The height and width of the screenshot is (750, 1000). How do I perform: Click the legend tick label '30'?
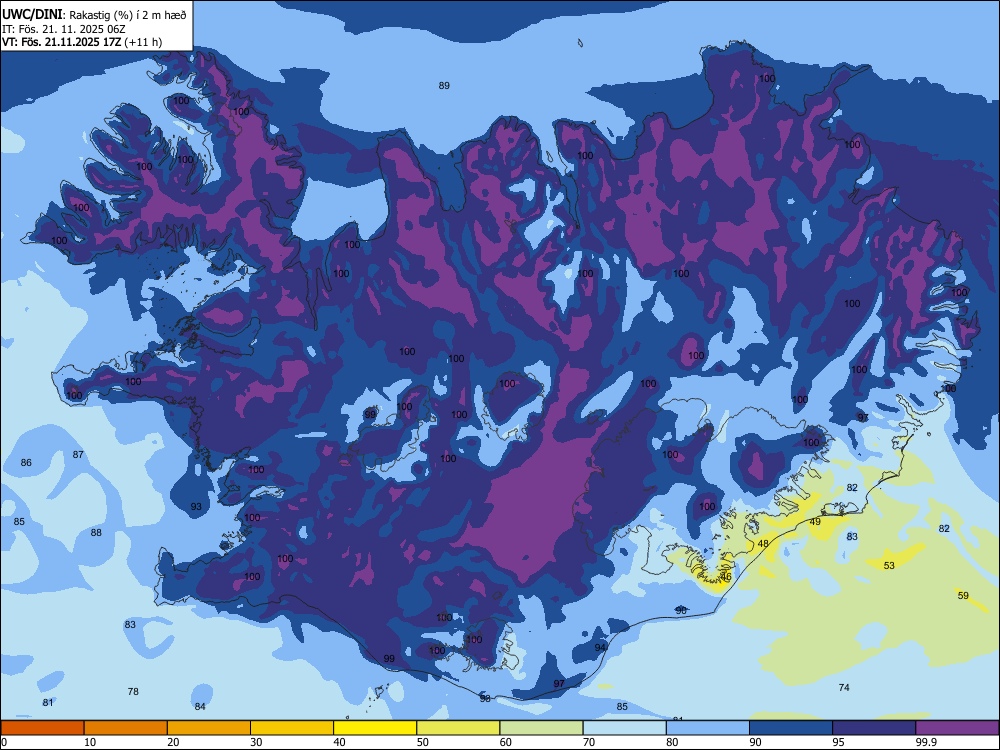[256, 742]
